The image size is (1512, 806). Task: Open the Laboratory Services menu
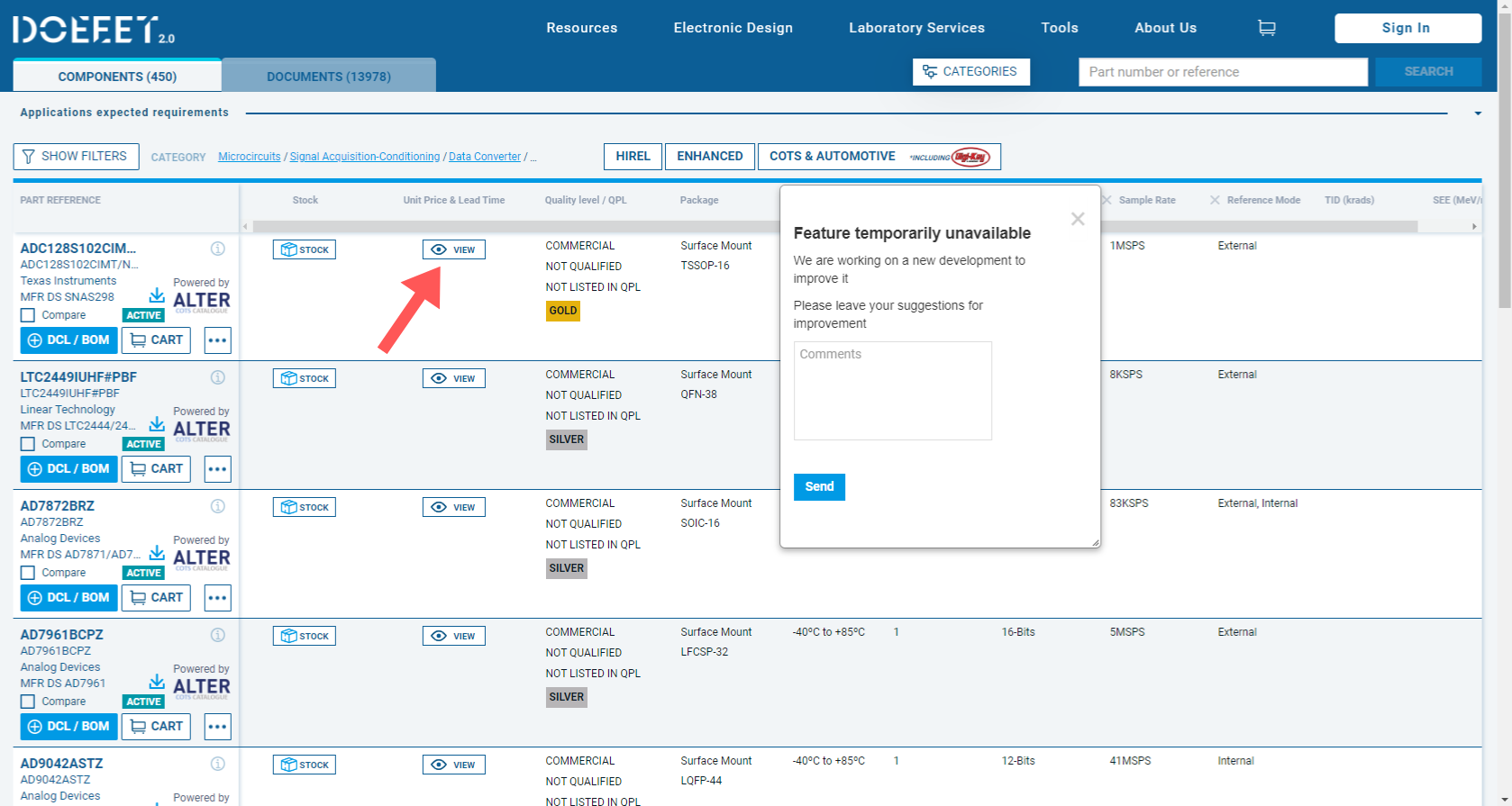916,28
